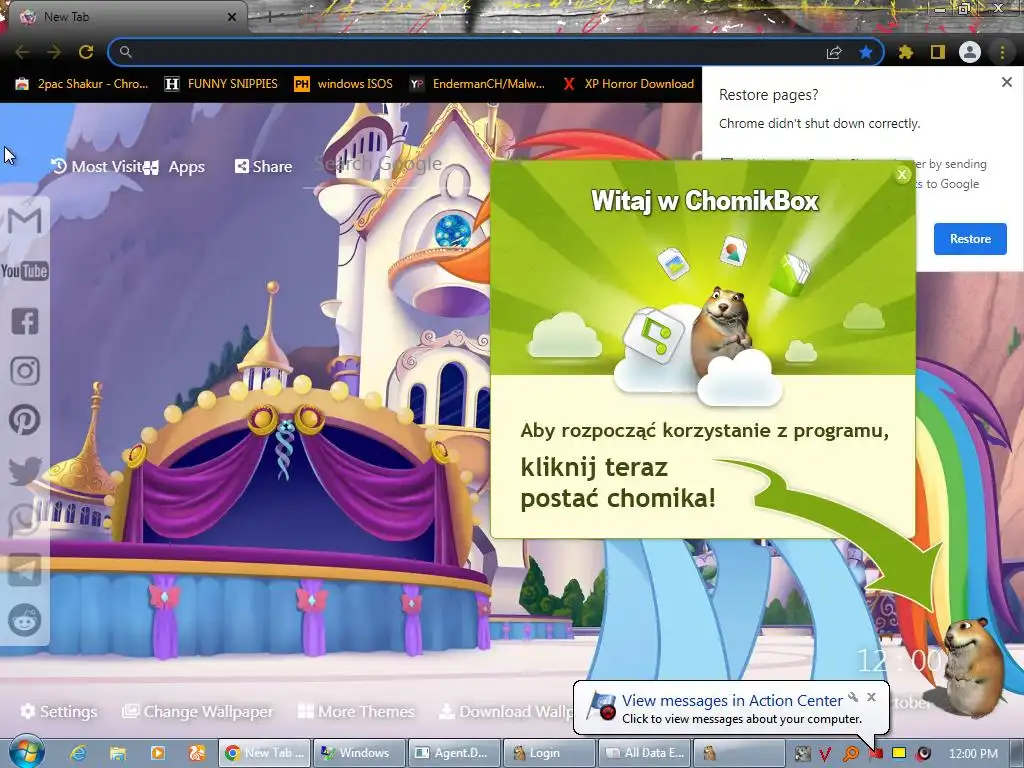
Task: Open the system clock 12:00 PM
Action: click(x=973, y=754)
